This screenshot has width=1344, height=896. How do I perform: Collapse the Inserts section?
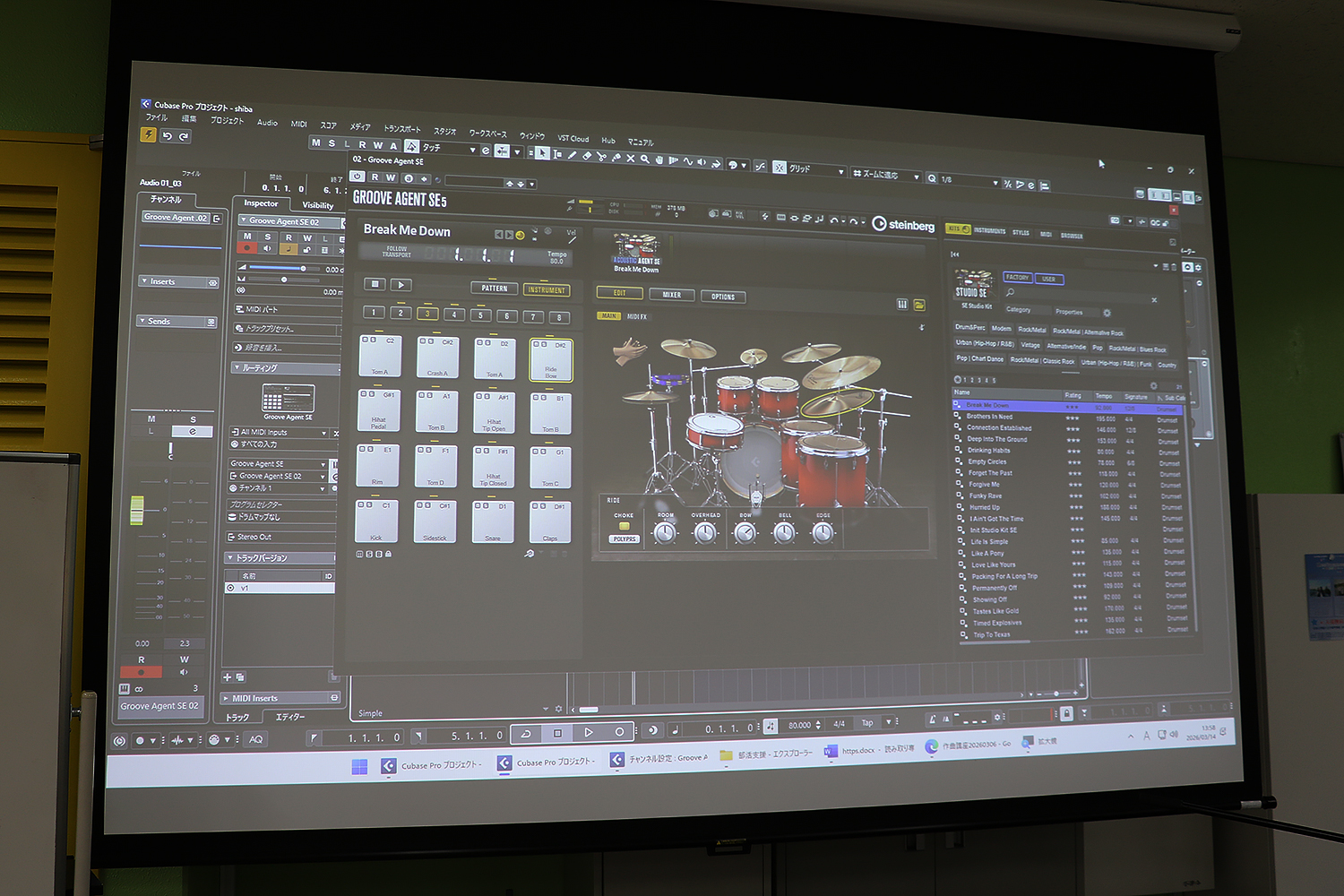click(x=146, y=281)
